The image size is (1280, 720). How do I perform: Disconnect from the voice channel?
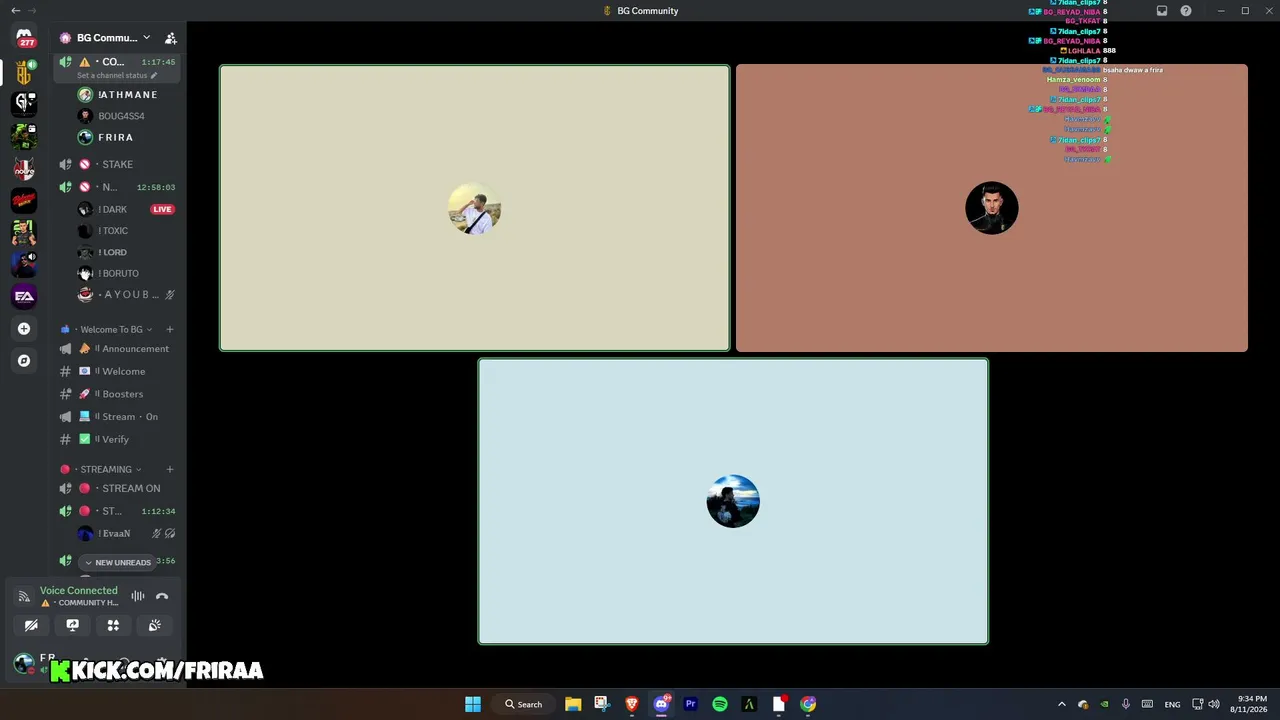coord(162,596)
